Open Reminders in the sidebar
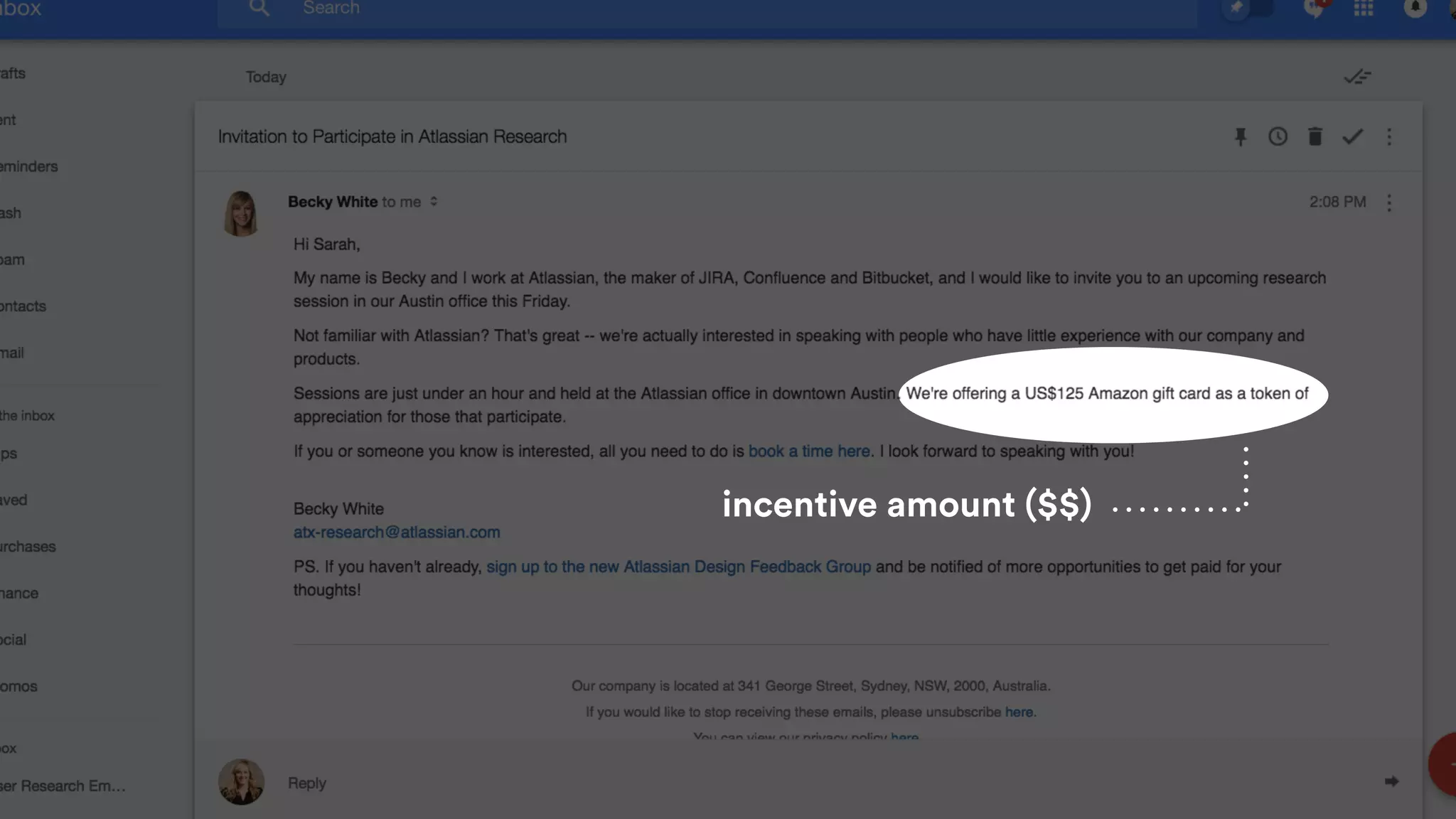This screenshot has height=819, width=1456. pyautogui.click(x=29, y=166)
